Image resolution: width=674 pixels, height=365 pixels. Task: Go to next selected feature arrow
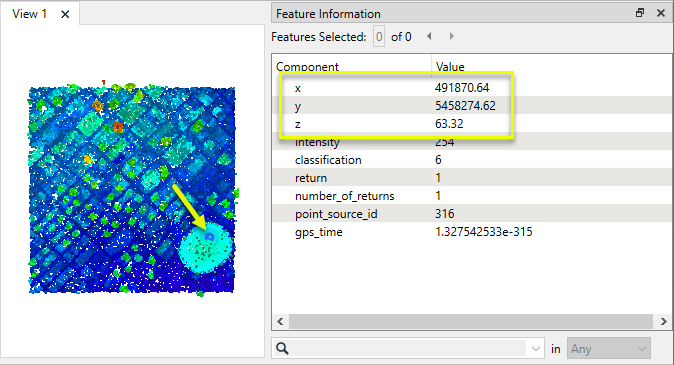click(451, 37)
